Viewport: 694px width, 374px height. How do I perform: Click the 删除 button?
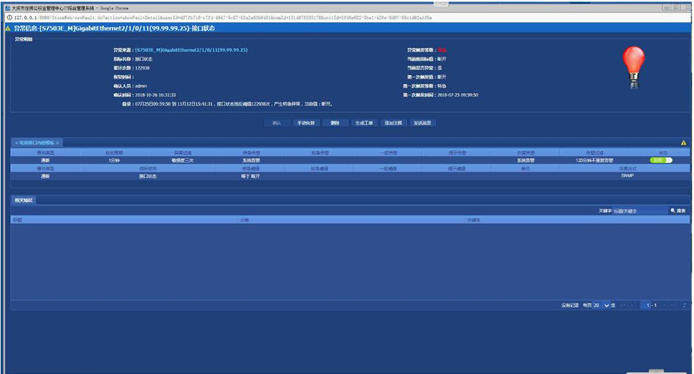coord(335,123)
